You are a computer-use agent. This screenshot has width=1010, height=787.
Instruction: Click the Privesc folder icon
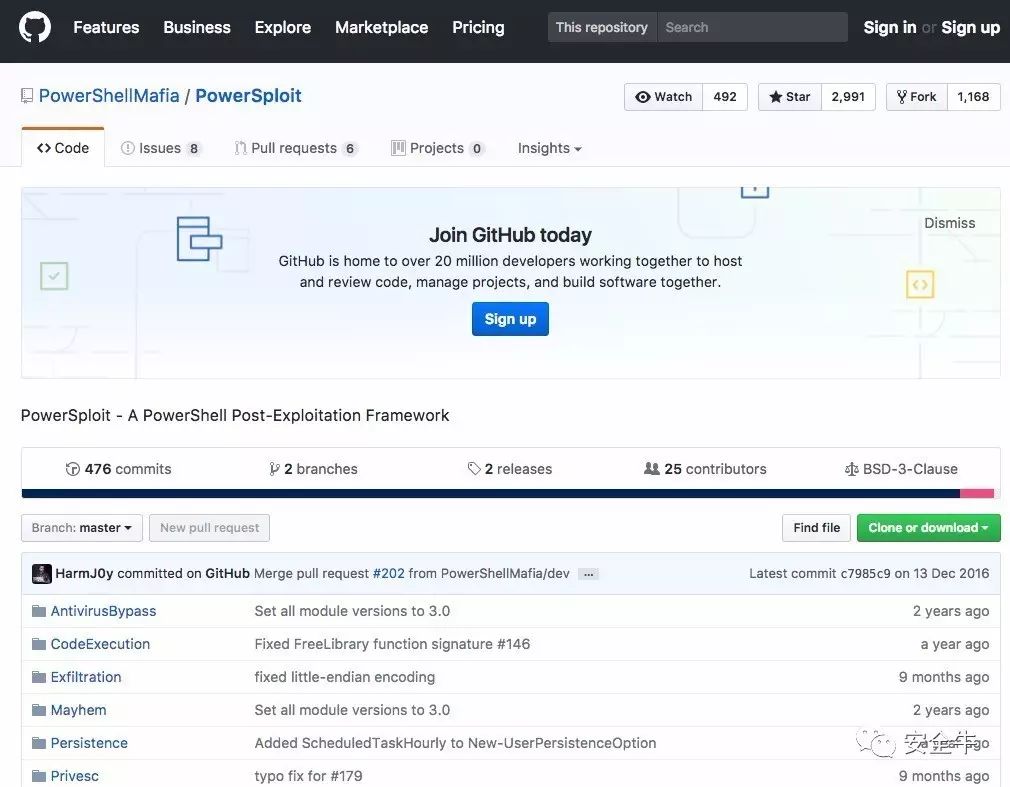(x=39, y=776)
